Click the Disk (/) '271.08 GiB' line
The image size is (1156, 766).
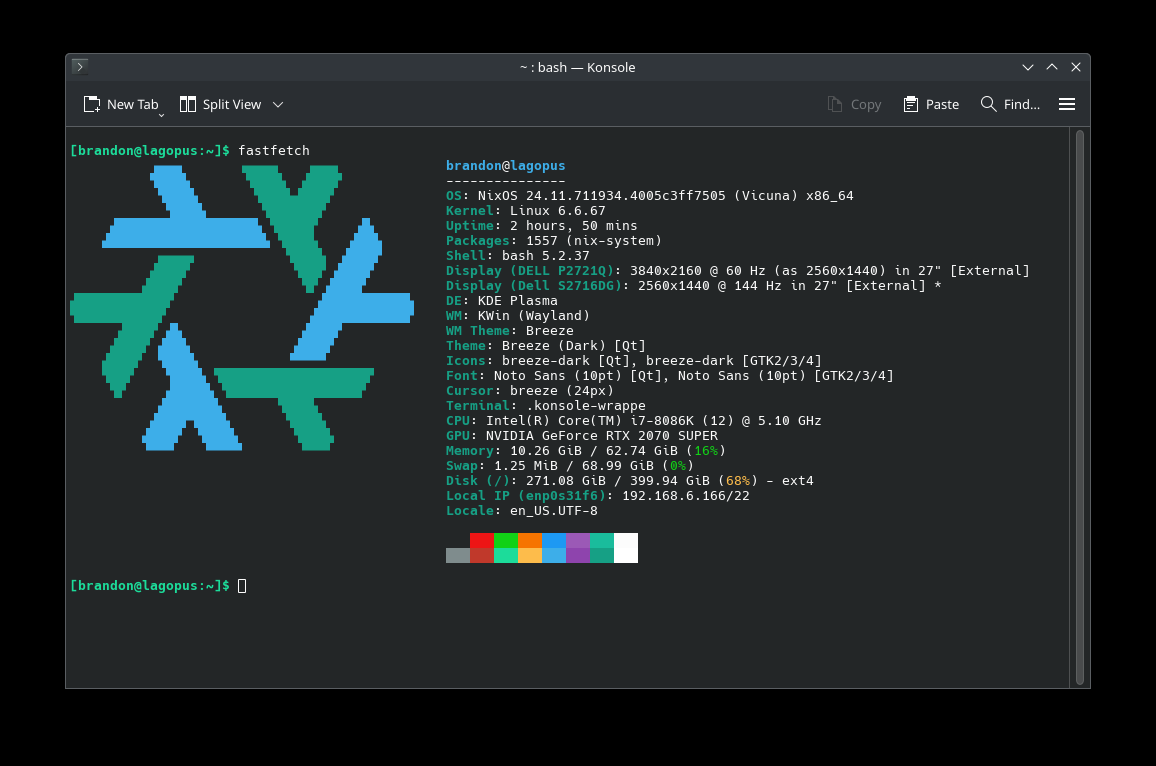(630, 481)
